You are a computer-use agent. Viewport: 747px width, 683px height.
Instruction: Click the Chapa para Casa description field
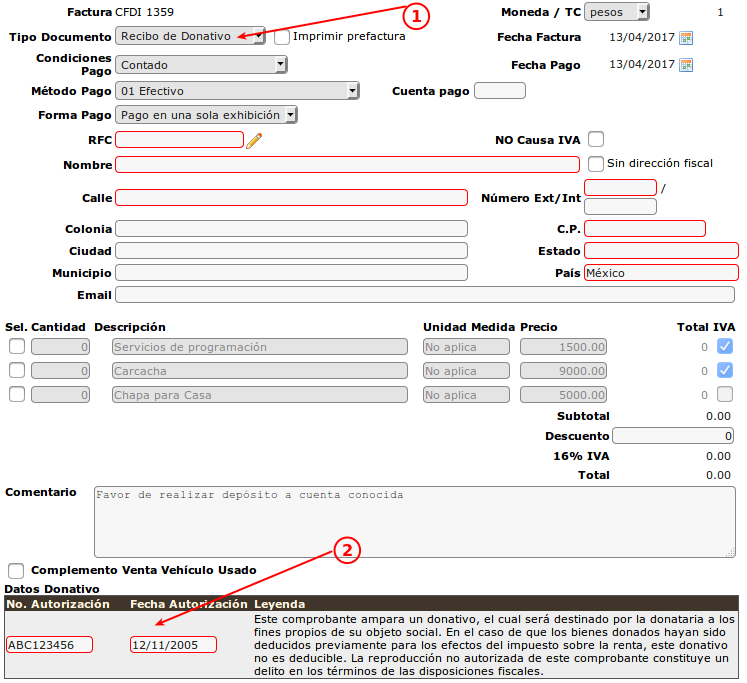tap(260, 394)
